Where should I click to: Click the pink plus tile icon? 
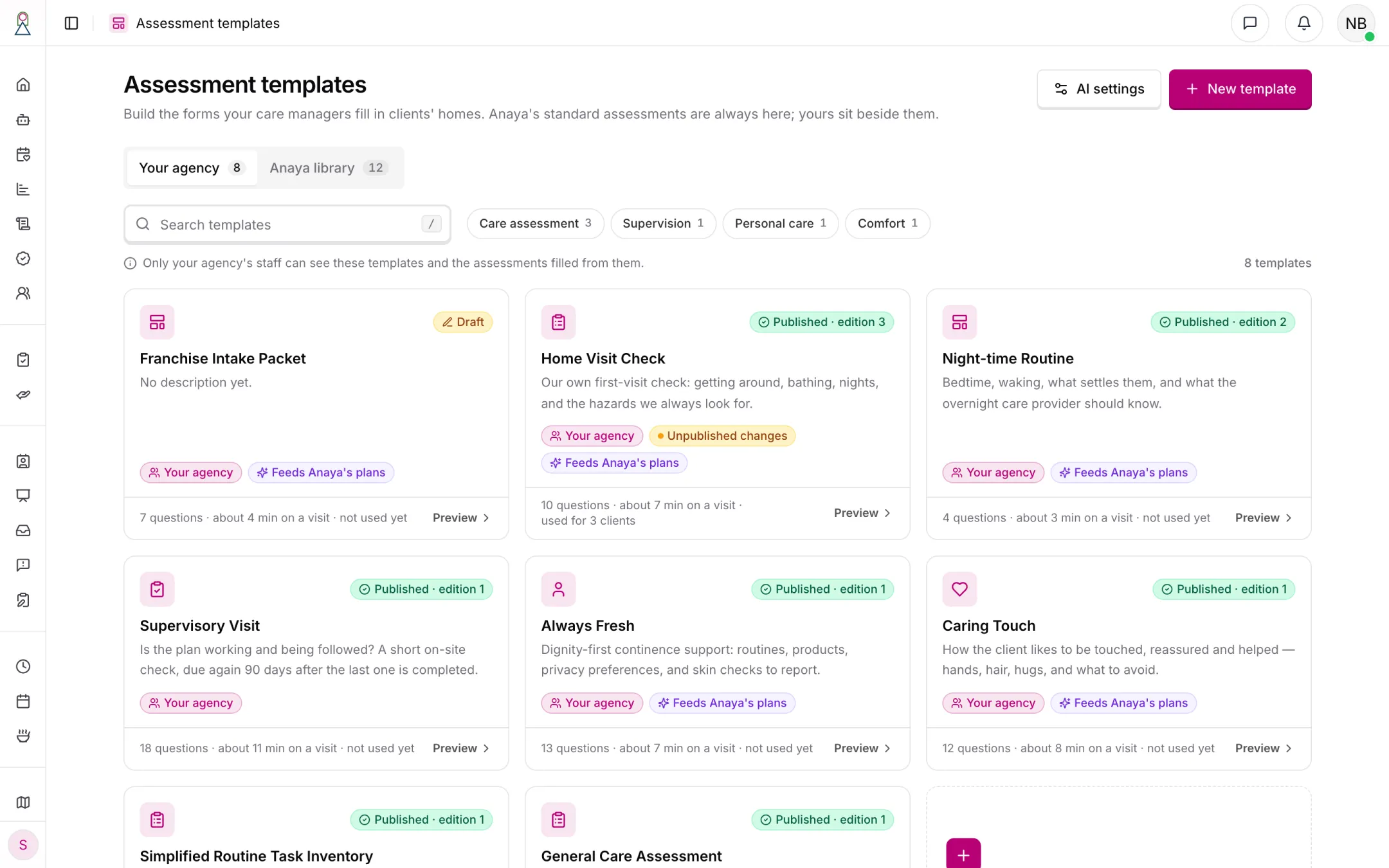pos(963,854)
